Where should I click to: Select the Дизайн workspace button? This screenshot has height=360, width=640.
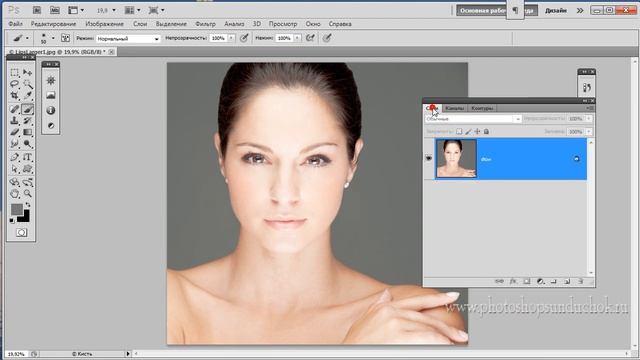click(556, 11)
